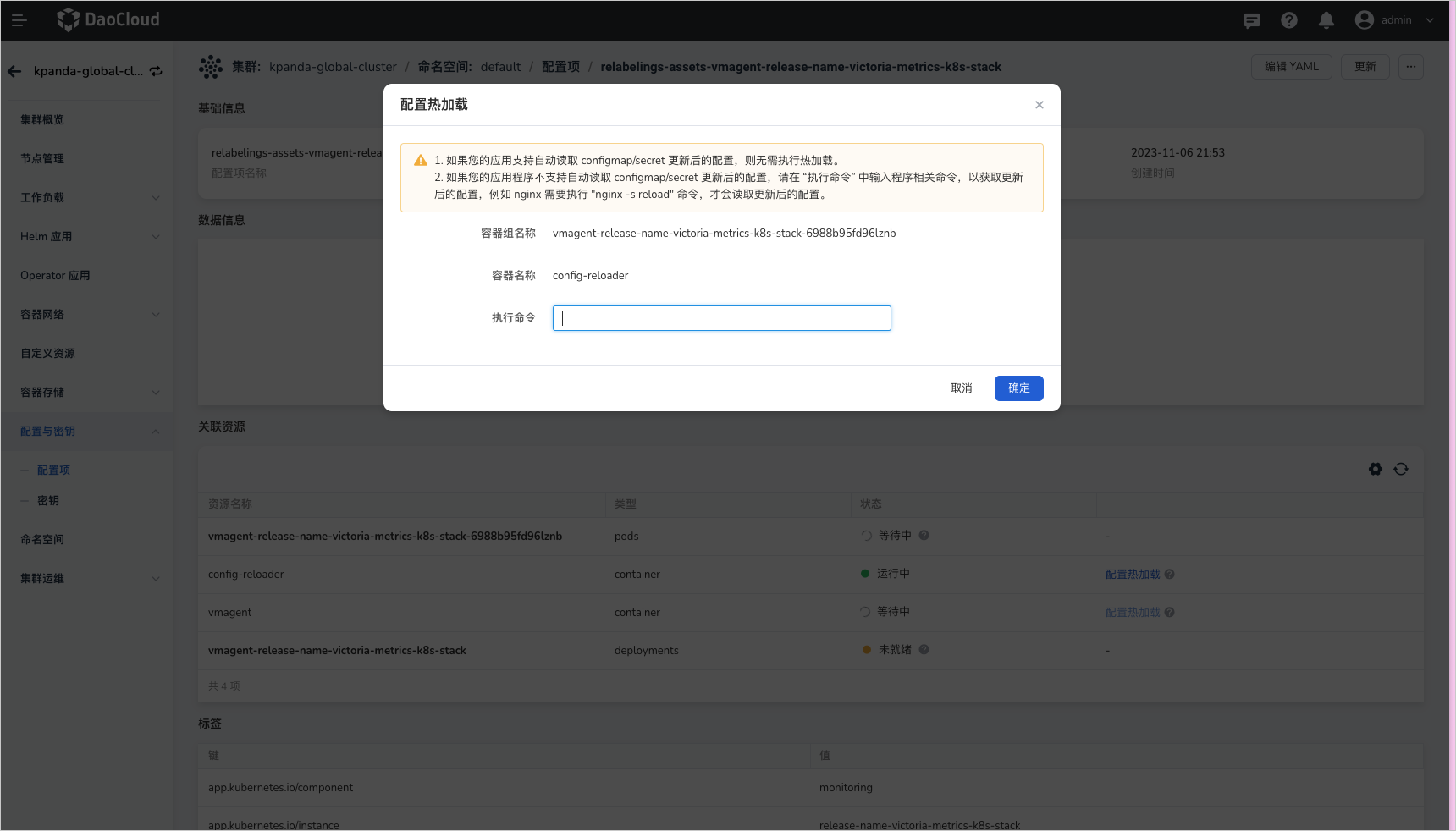The width and height of the screenshot is (1456, 831).
Task: Open the messages chat icon
Action: coord(1252,20)
